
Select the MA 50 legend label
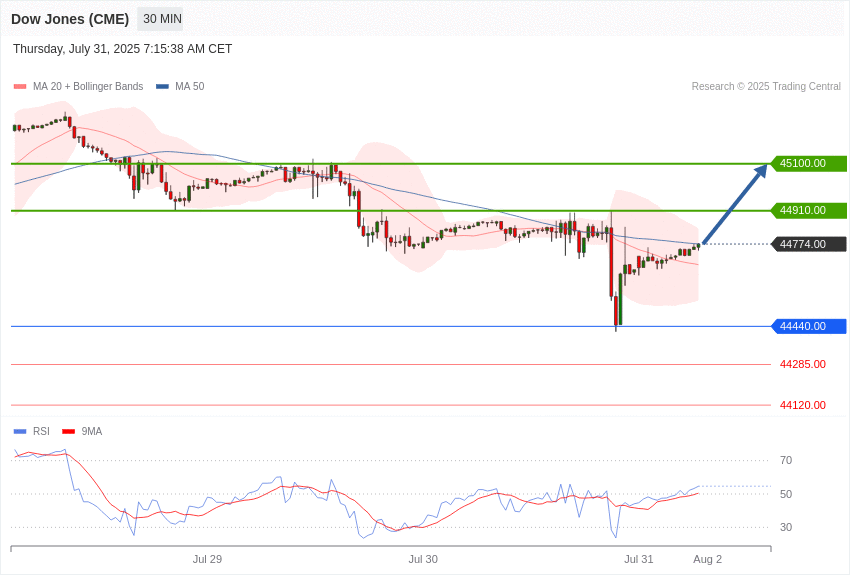[x=189, y=87]
